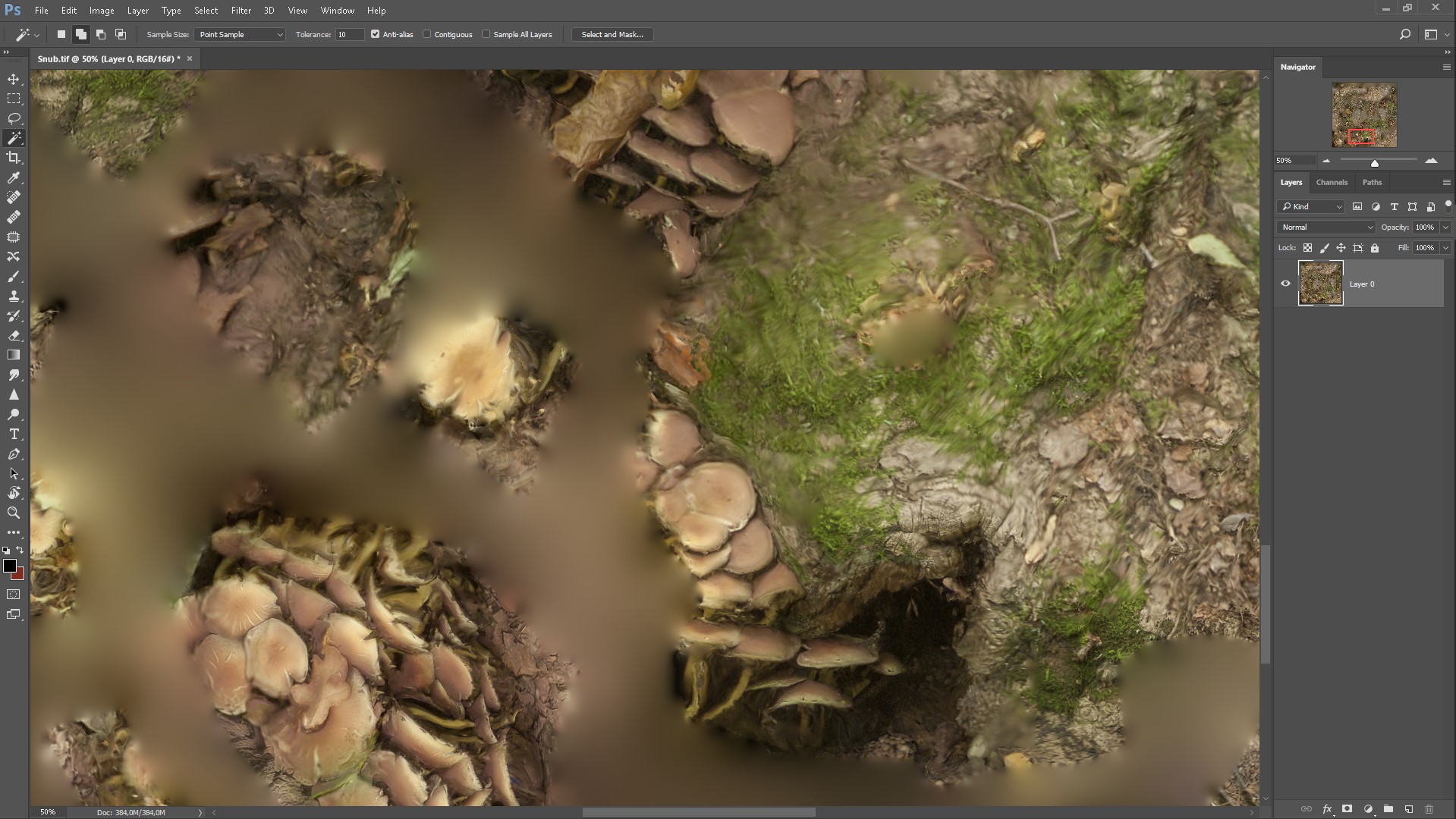Click the foreground color swatch
Image resolution: width=1456 pixels, height=819 pixels.
[x=10, y=566]
